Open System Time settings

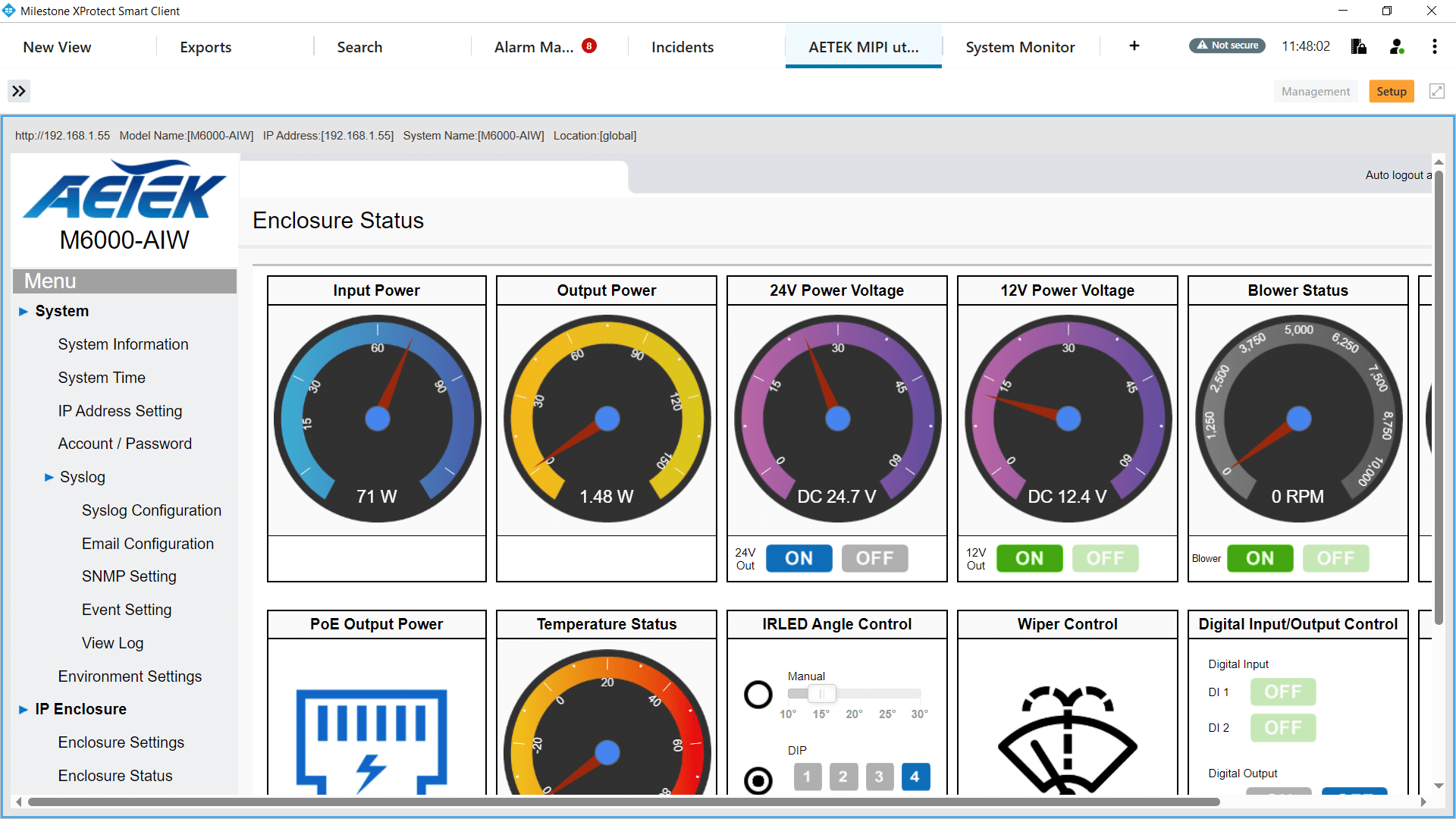tap(102, 378)
